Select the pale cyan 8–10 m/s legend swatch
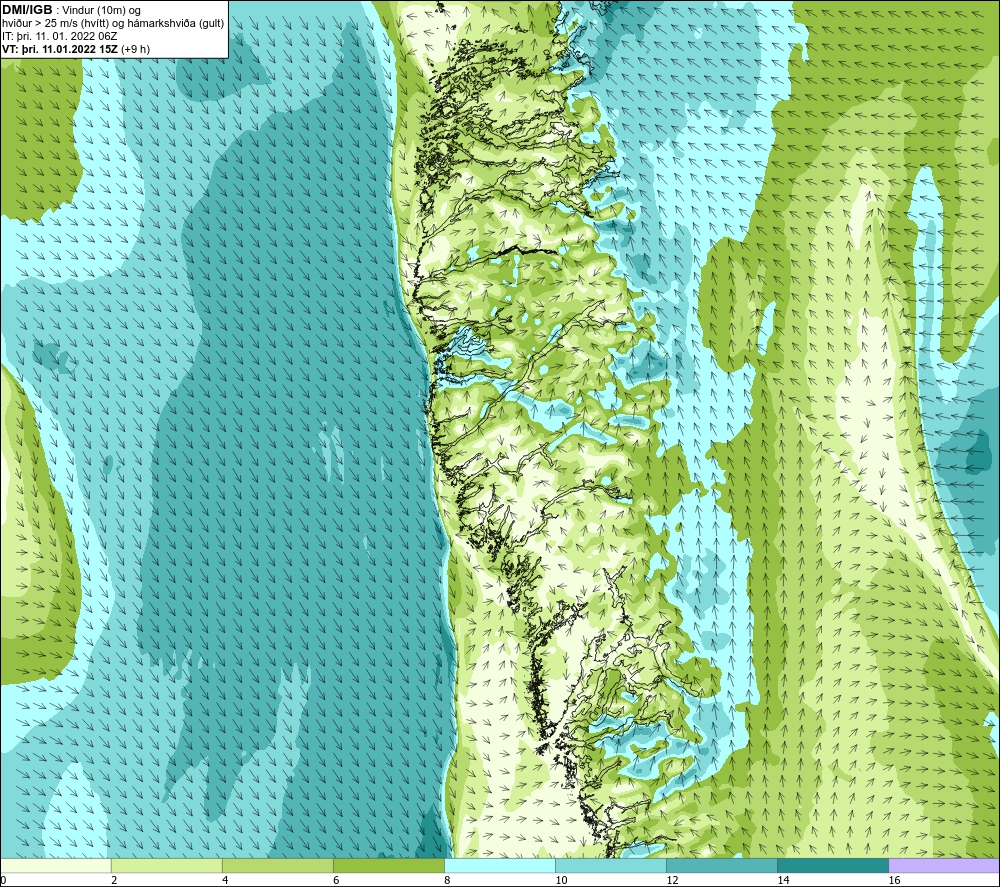Screen dimensions: 1000x887 click(499, 866)
